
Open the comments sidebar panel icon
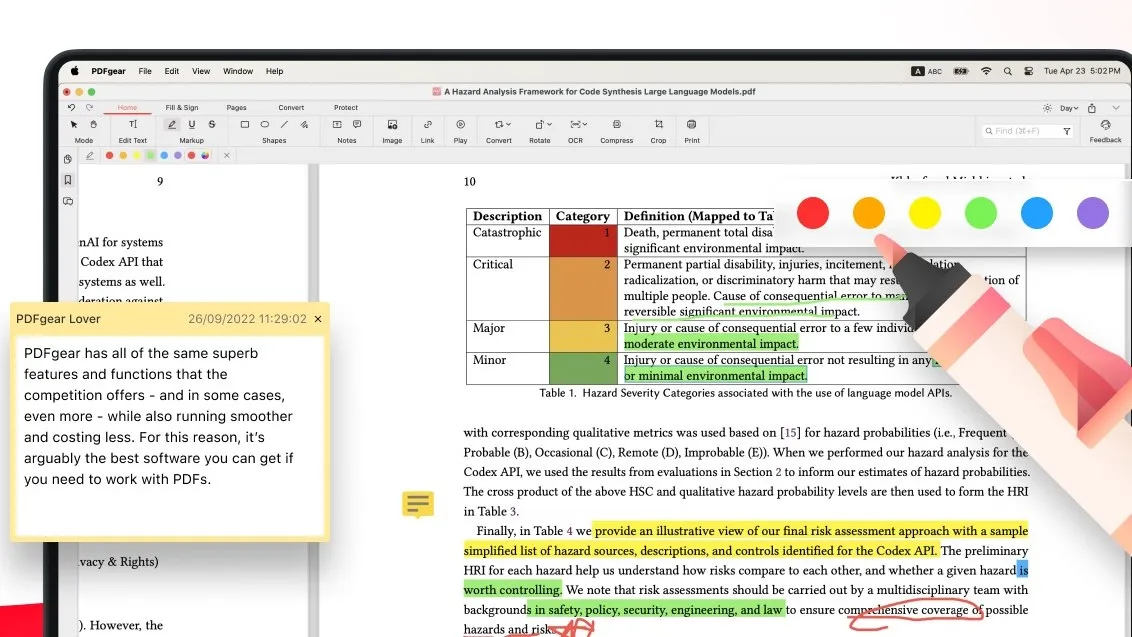[68, 202]
